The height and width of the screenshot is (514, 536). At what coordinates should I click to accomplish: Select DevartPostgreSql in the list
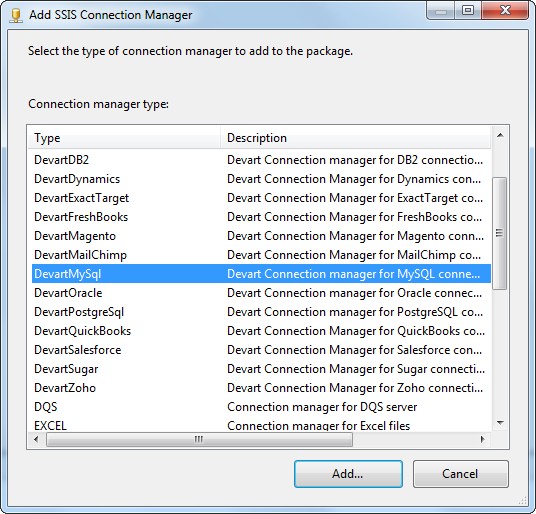tap(261, 312)
